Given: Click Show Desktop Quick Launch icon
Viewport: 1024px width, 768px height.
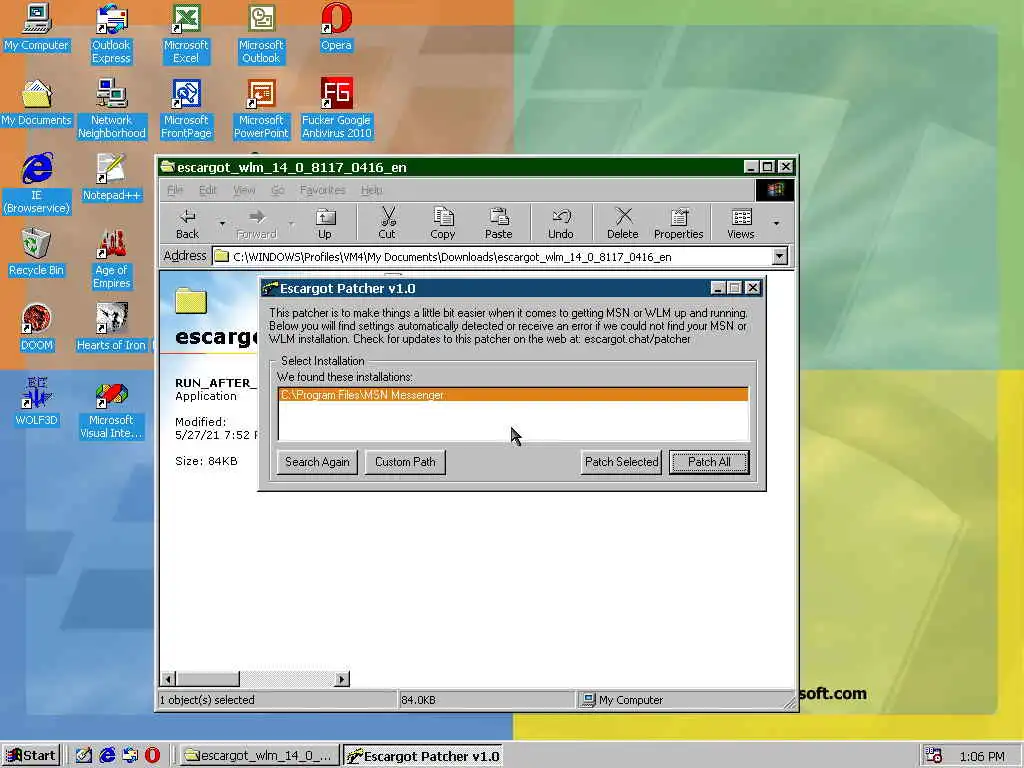Looking at the screenshot, I should pyautogui.click(x=84, y=756).
